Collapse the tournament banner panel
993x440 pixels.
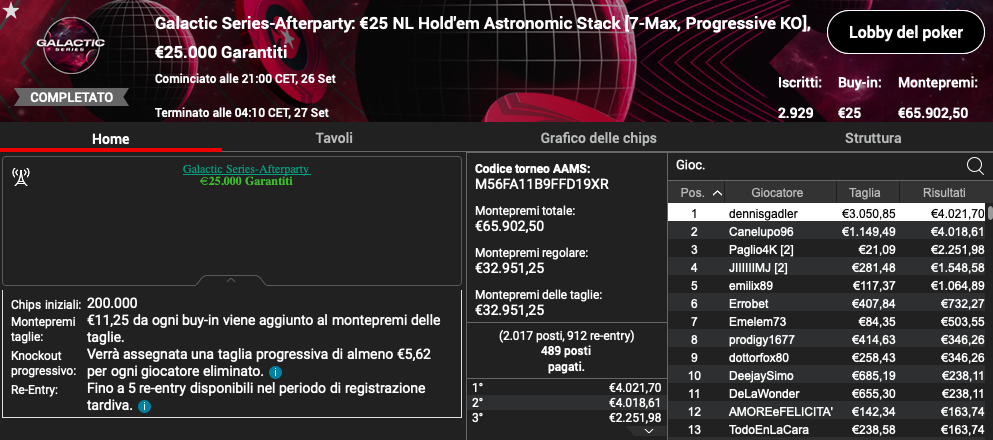pos(231,280)
